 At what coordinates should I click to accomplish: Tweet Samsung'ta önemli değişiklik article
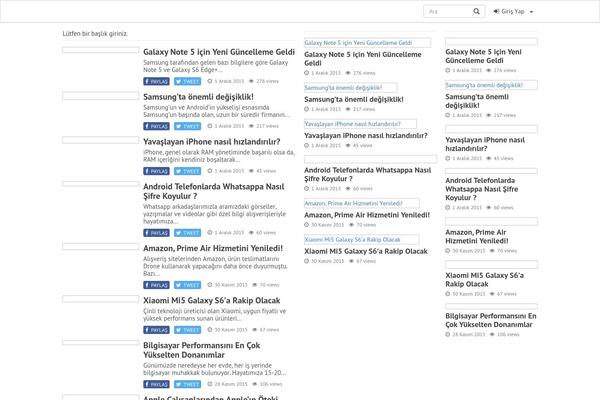188,126
